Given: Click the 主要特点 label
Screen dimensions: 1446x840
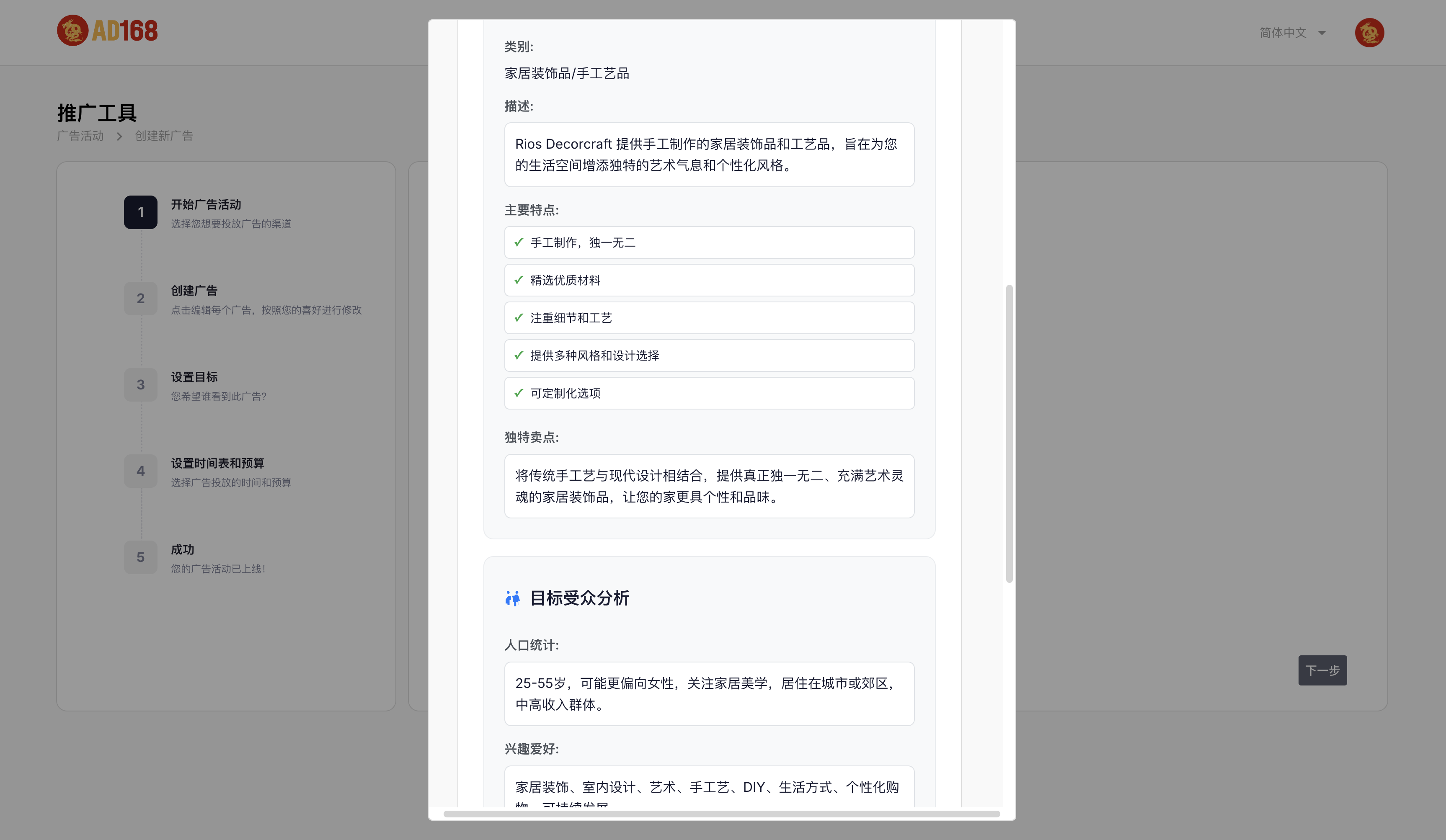Looking at the screenshot, I should click(531, 210).
